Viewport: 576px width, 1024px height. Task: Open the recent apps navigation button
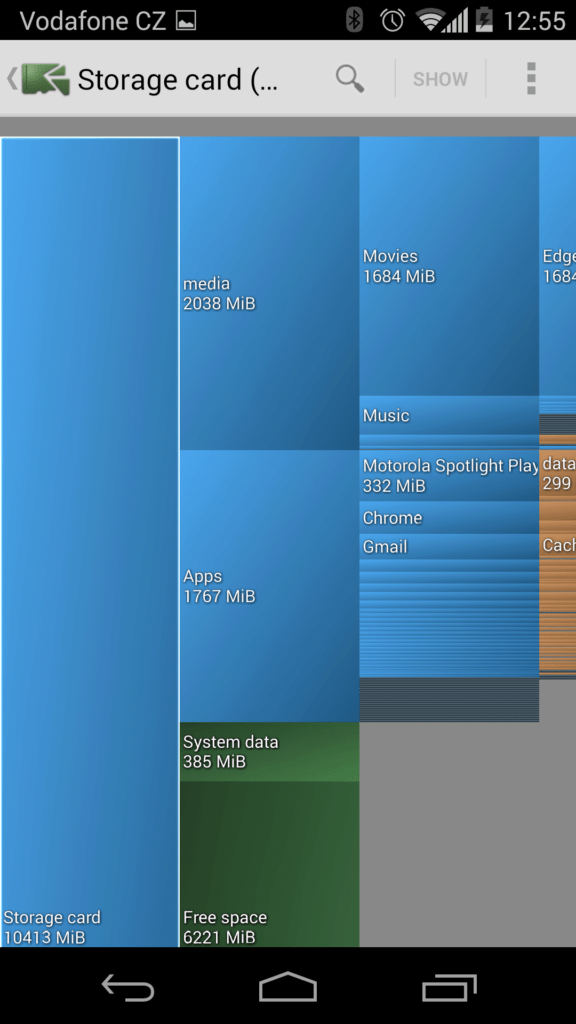tap(449, 986)
